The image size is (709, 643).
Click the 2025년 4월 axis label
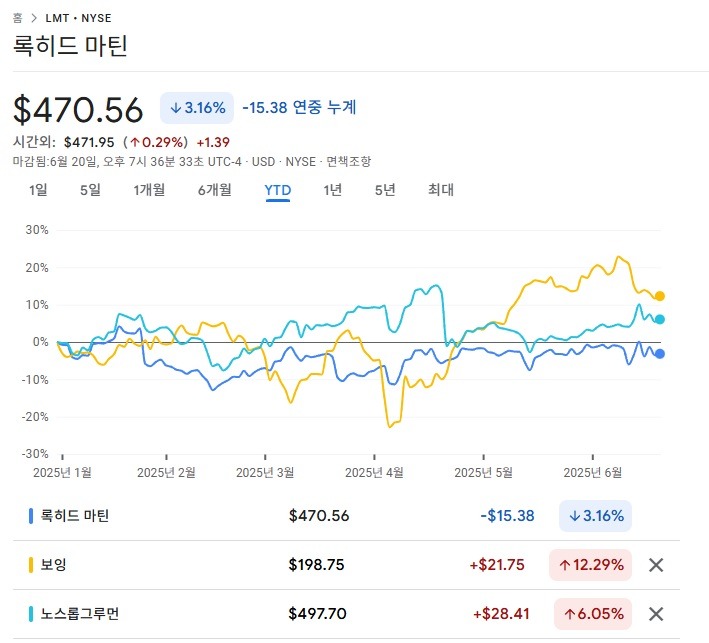coord(374,473)
